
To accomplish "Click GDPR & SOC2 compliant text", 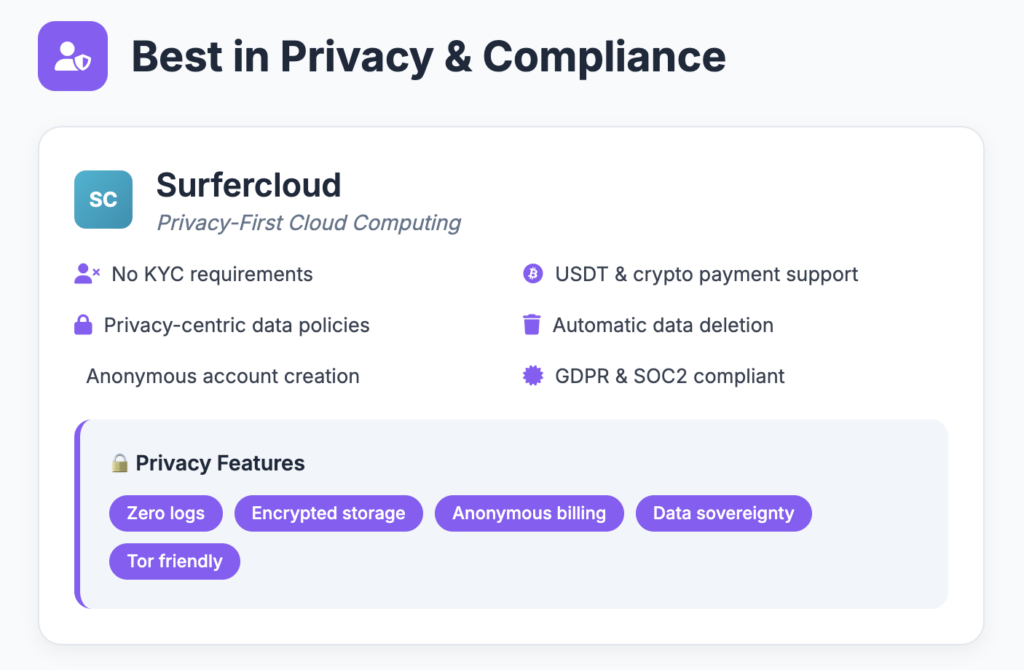I will click(x=670, y=376).
